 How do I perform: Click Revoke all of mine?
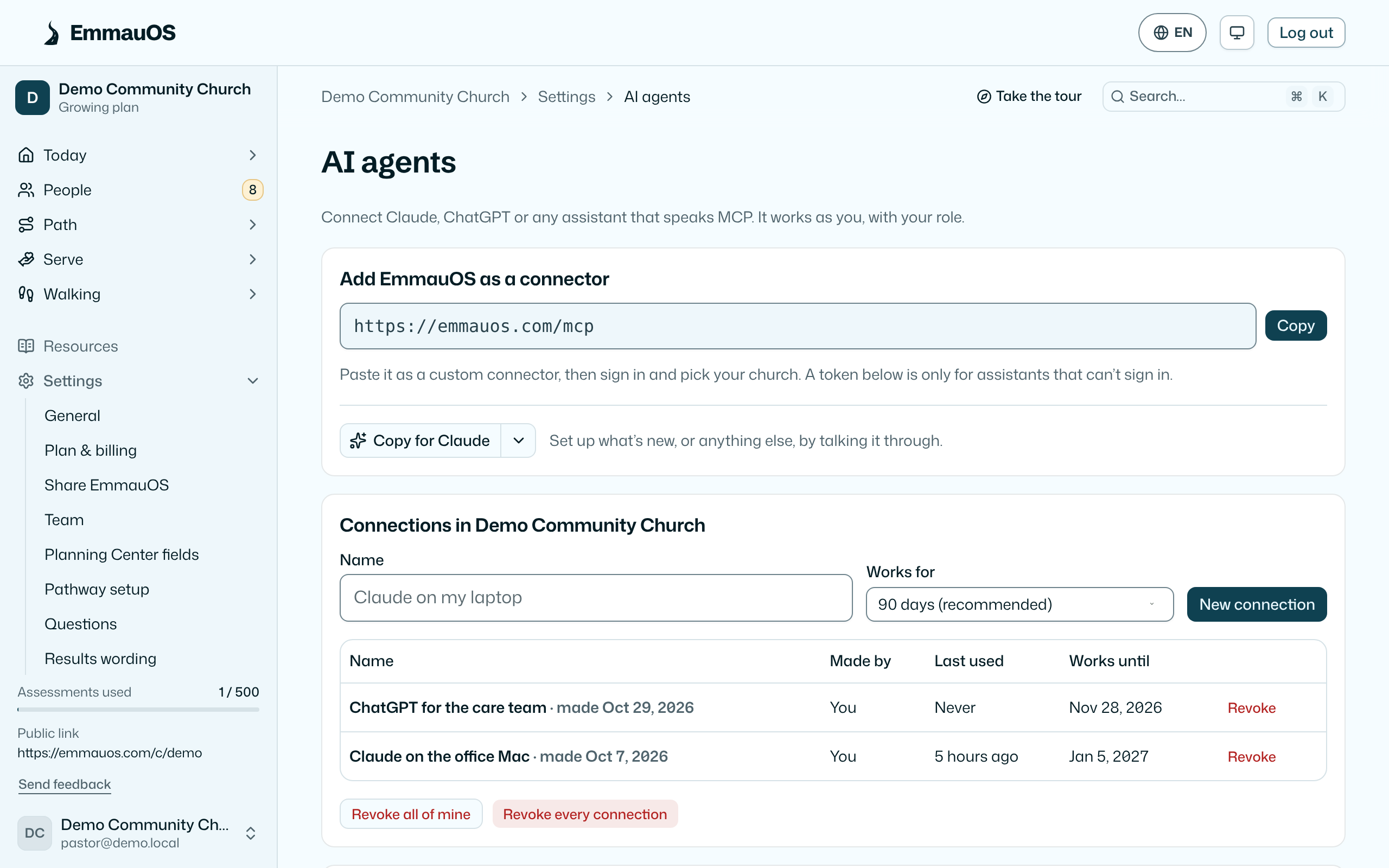[x=411, y=814]
